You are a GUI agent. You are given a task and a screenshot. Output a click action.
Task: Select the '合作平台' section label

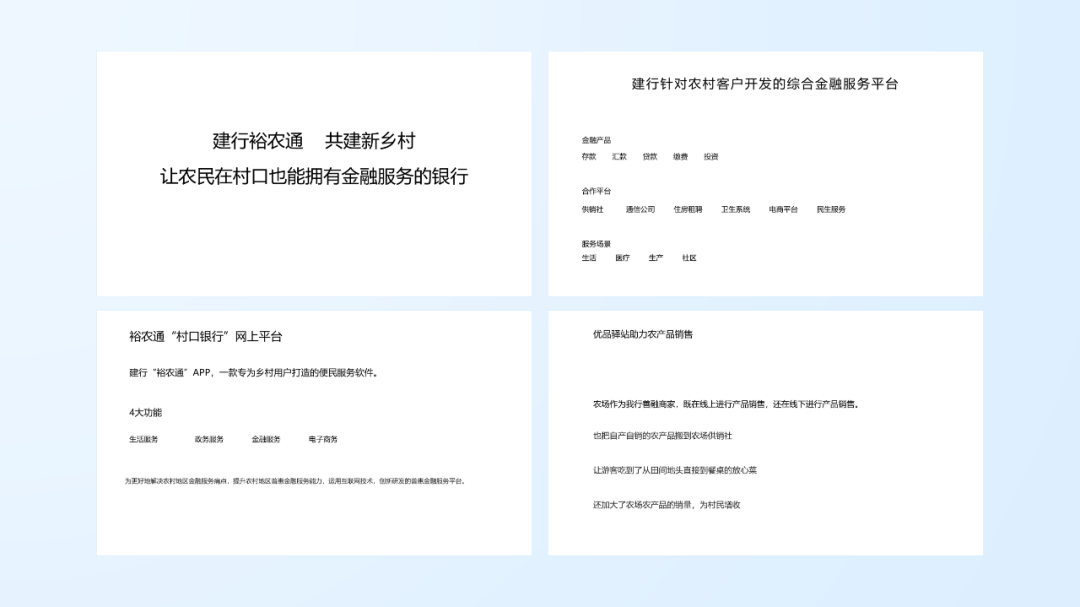pyautogui.click(x=596, y=191)
